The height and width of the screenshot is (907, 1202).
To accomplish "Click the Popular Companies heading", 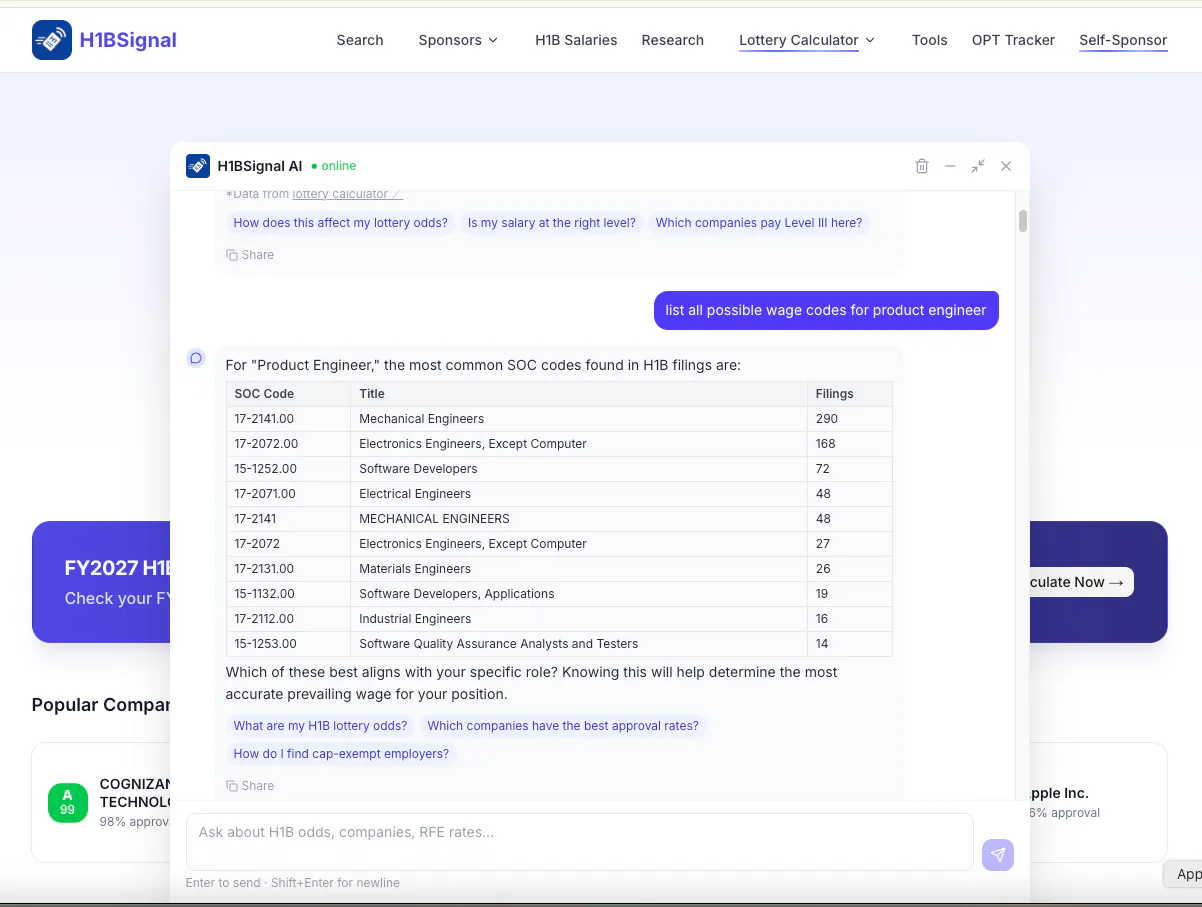I will click(x=101, y=705).
